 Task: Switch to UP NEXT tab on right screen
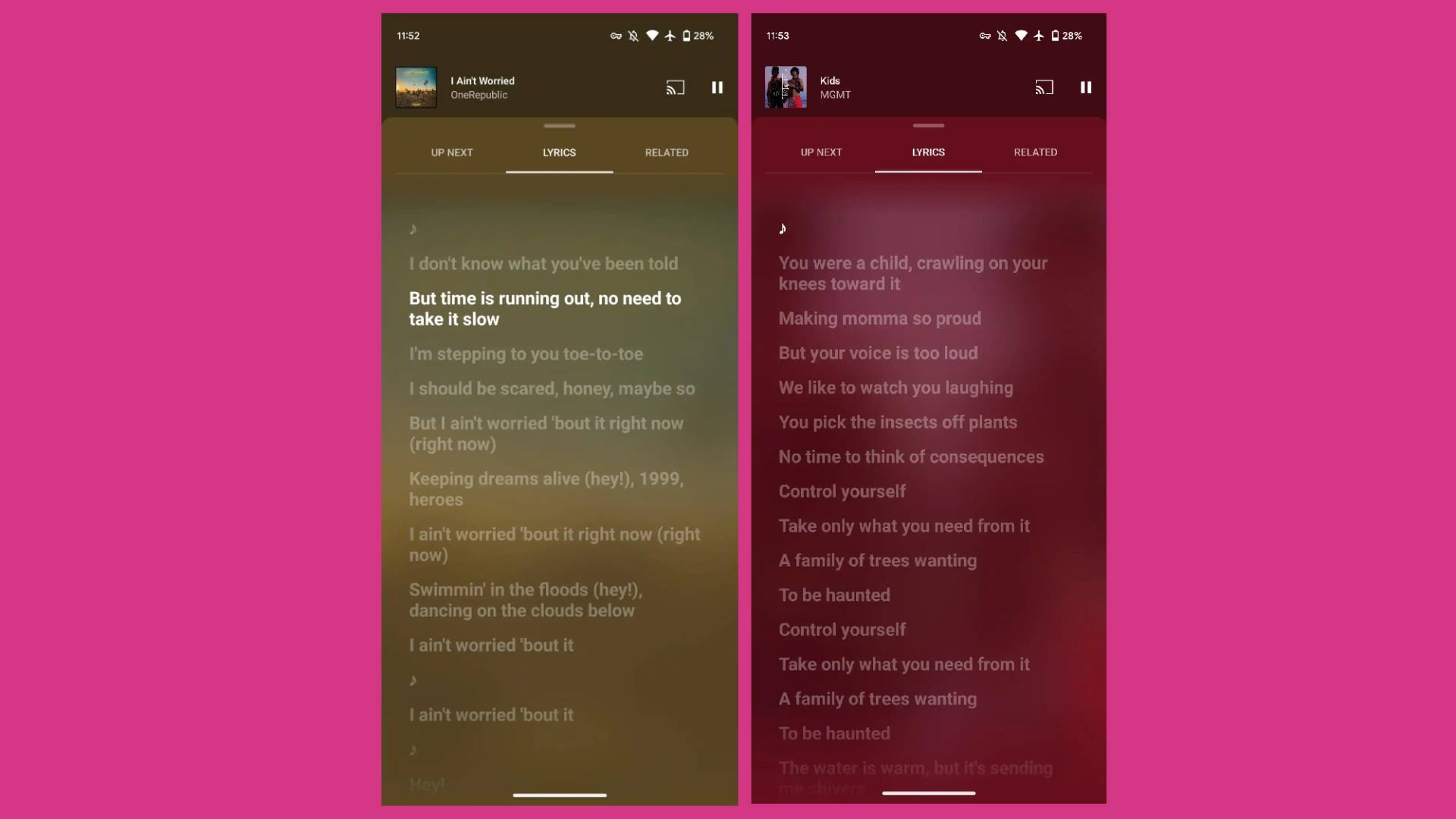(820, 152)
